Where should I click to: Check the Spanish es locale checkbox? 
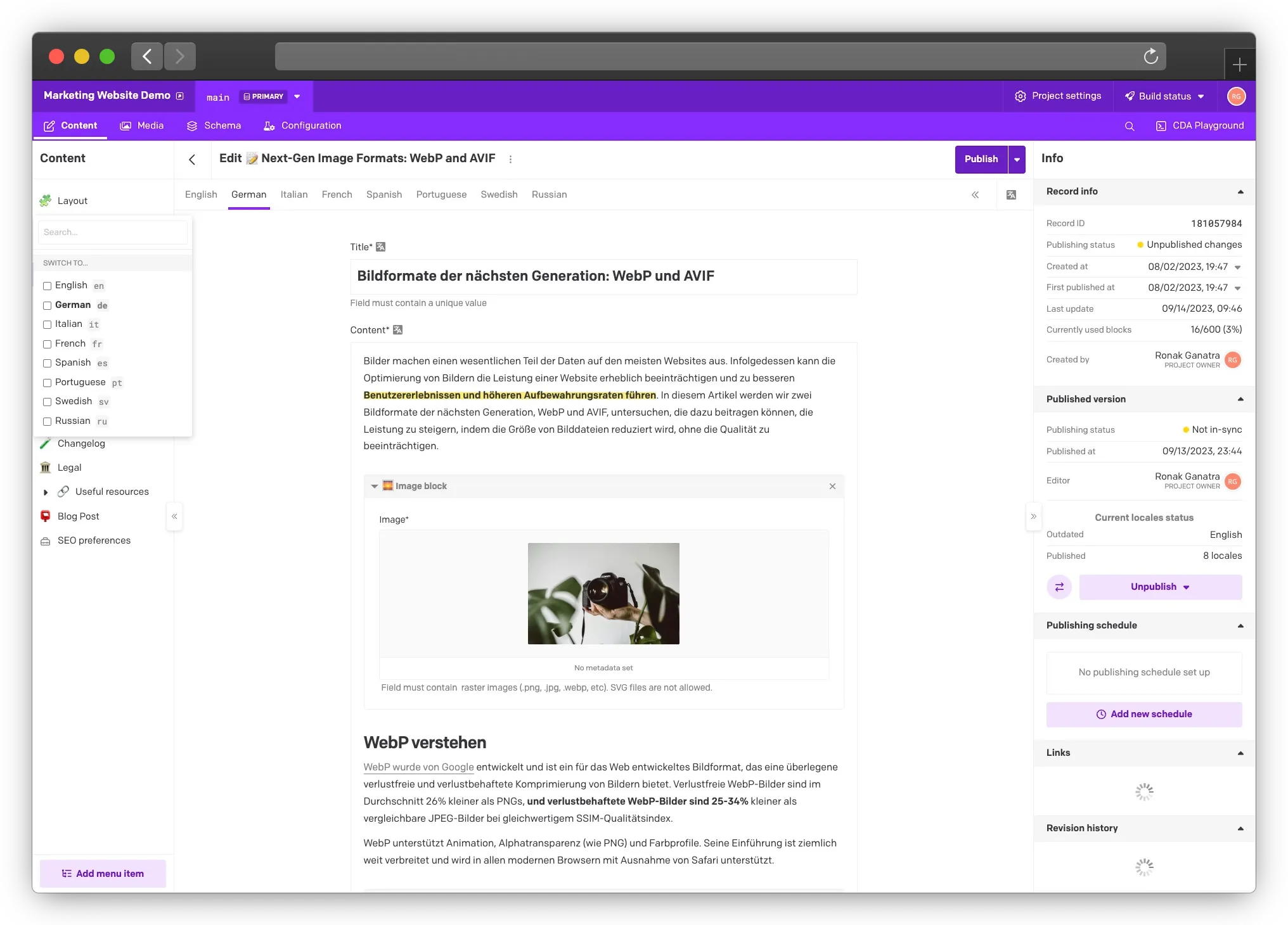pos(47,363)
